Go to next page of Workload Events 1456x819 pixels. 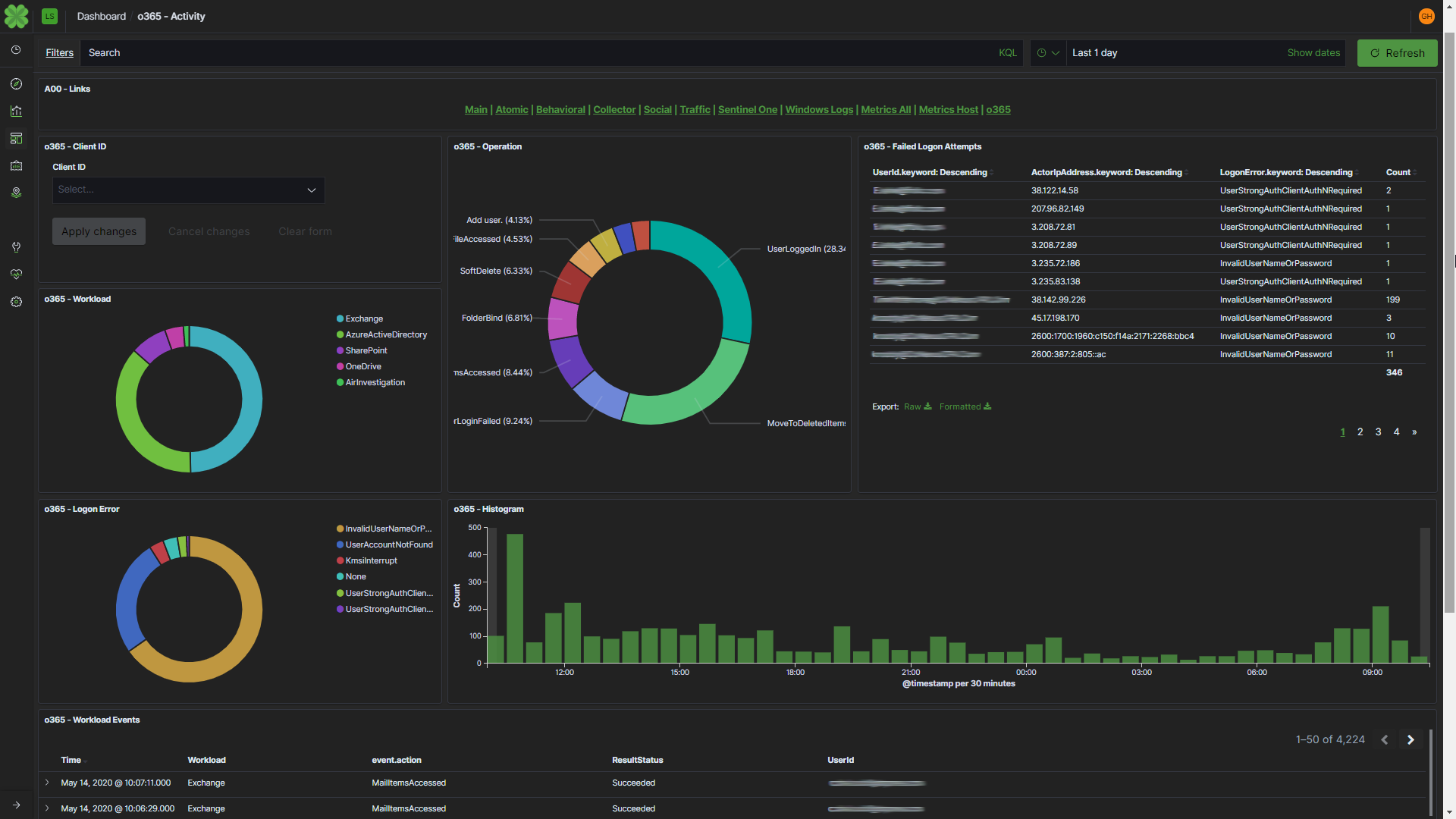coord(1410,739)
